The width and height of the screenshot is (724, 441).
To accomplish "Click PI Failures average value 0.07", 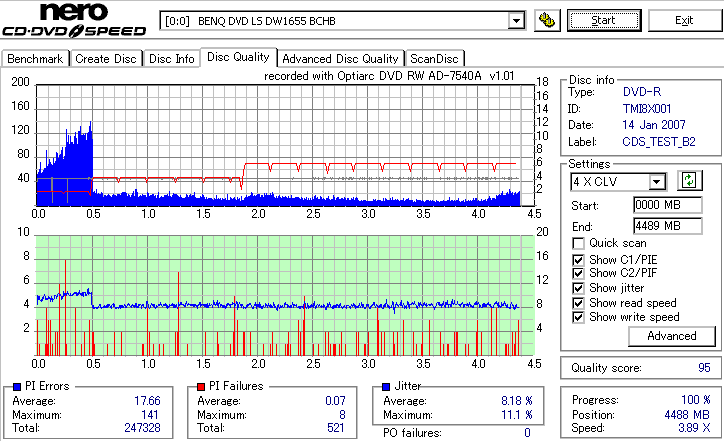I will click(x=335, y=401).
